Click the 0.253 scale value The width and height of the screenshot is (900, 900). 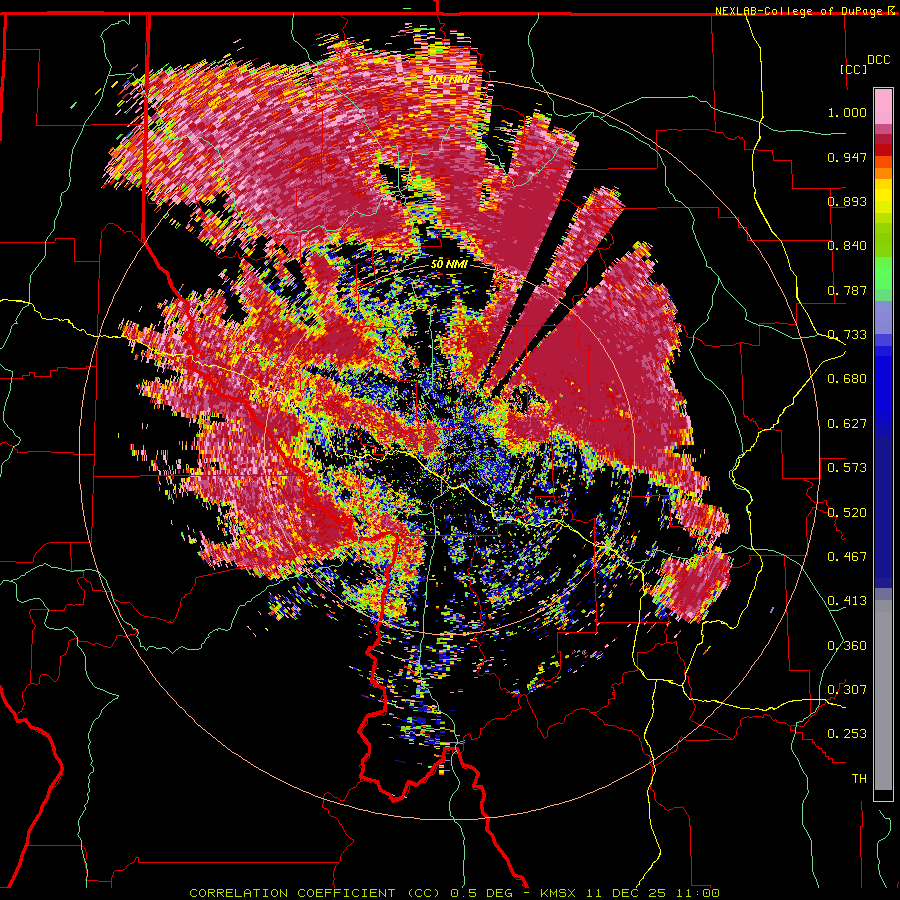coord(847,734)
